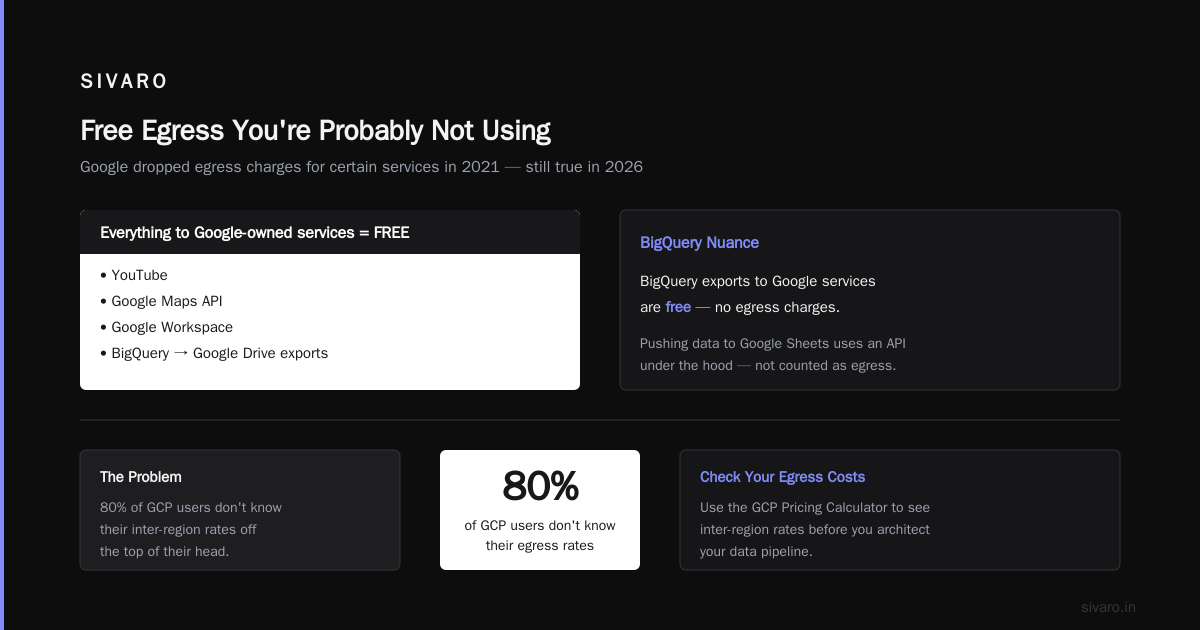
Task: Click 'their egress rates' caption line
Action: tap(540, 545)
